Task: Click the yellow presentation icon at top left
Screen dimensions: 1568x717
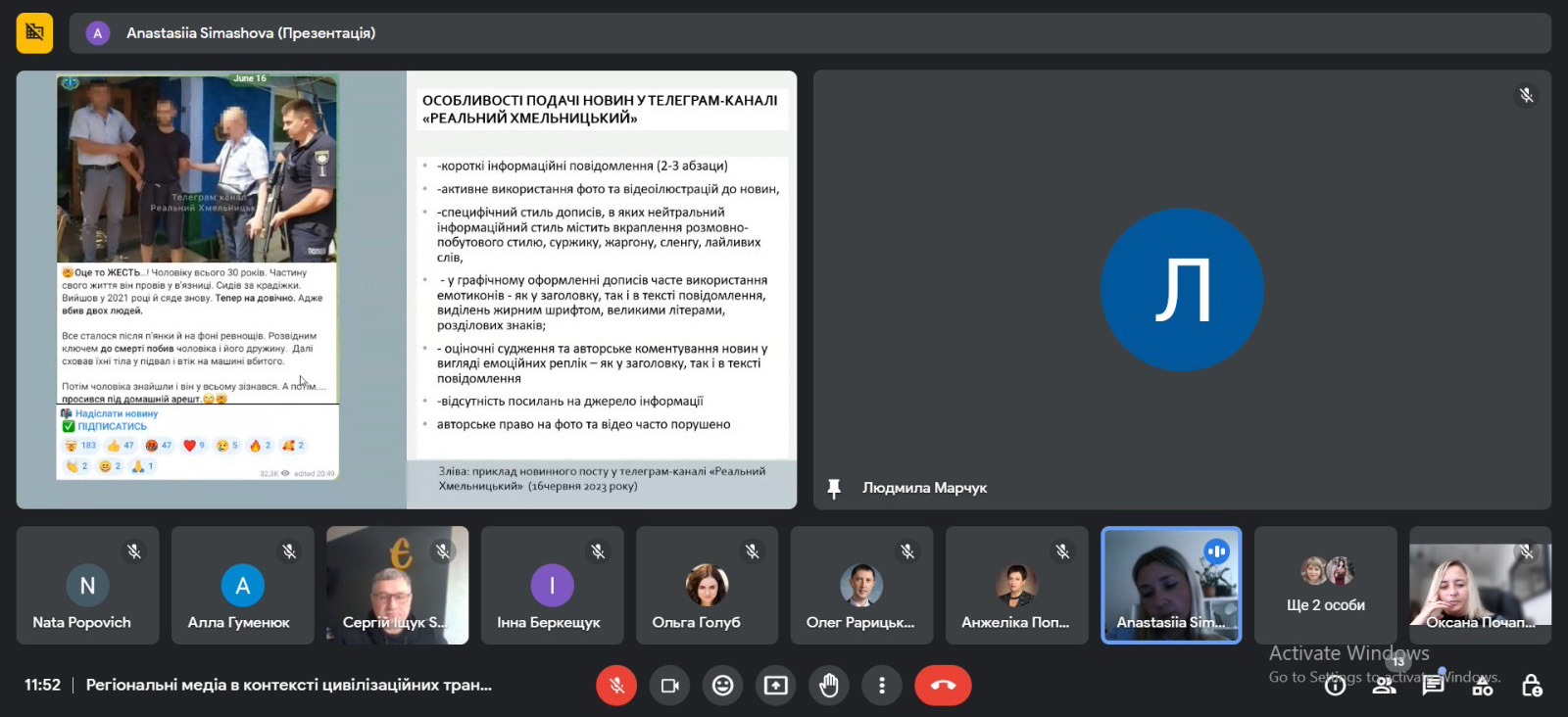Action: point(35,33)
